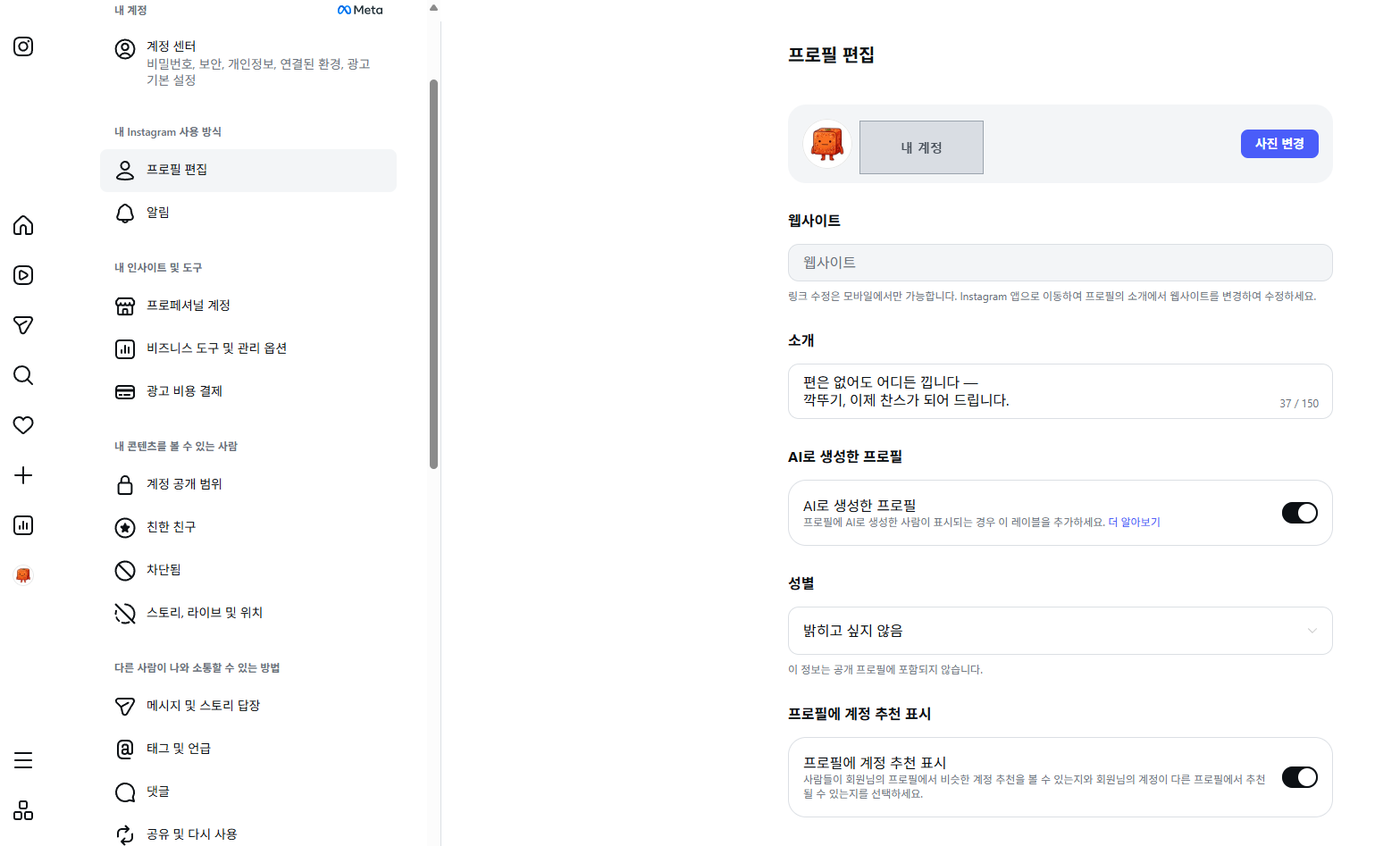Click the 내 계정 username box
The height and width of the screenshot is (846, 1400).
point(921,147)
